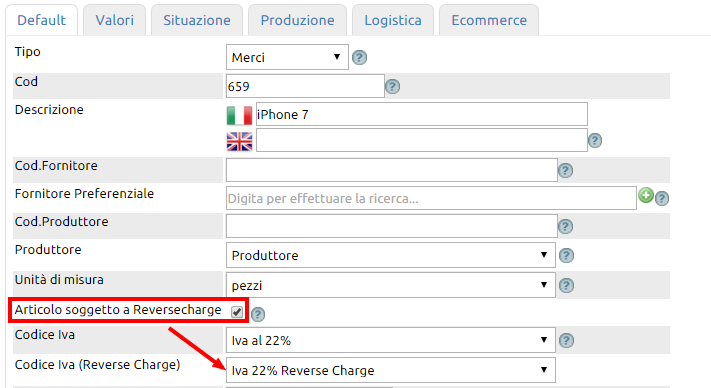Click the help icon beside Cod field
This screenshot has height=388, width=711.
pos(392,87)
